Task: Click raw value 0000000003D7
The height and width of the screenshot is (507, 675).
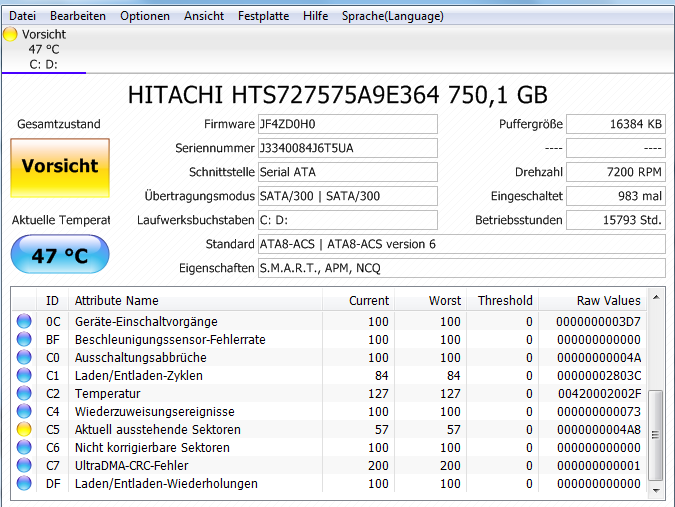Action: 598,322
